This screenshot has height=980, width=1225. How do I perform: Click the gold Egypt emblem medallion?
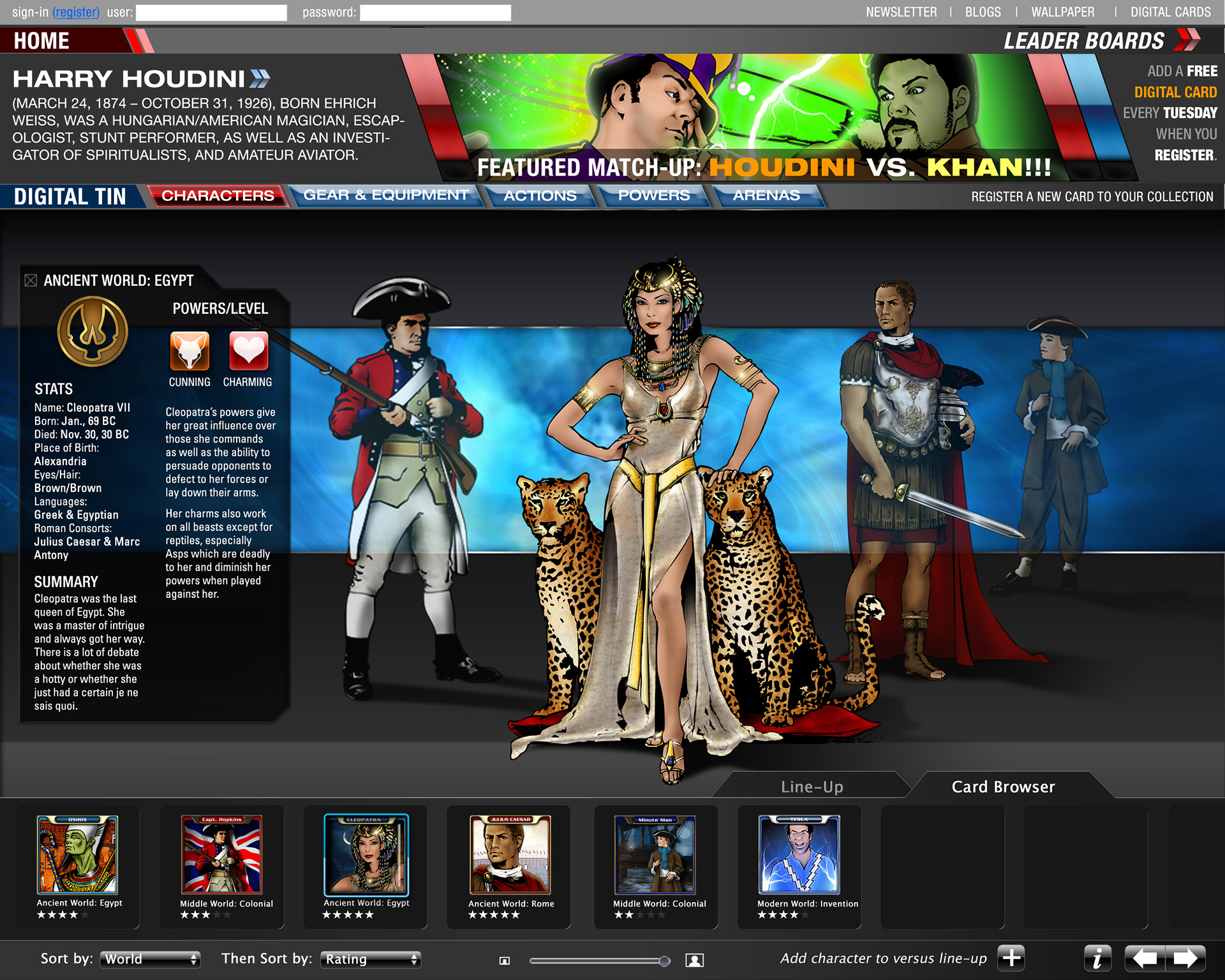point(93,331)
